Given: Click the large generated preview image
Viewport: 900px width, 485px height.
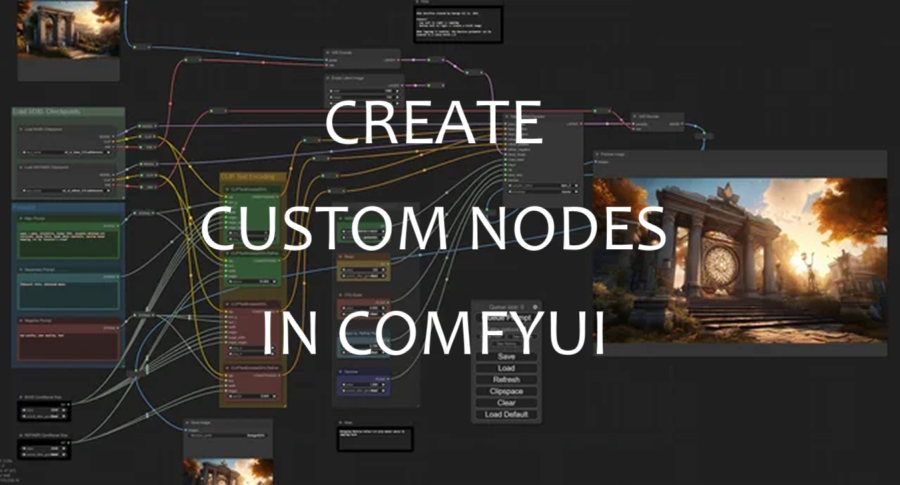Looking at the screenshot, I should point(739,260).
